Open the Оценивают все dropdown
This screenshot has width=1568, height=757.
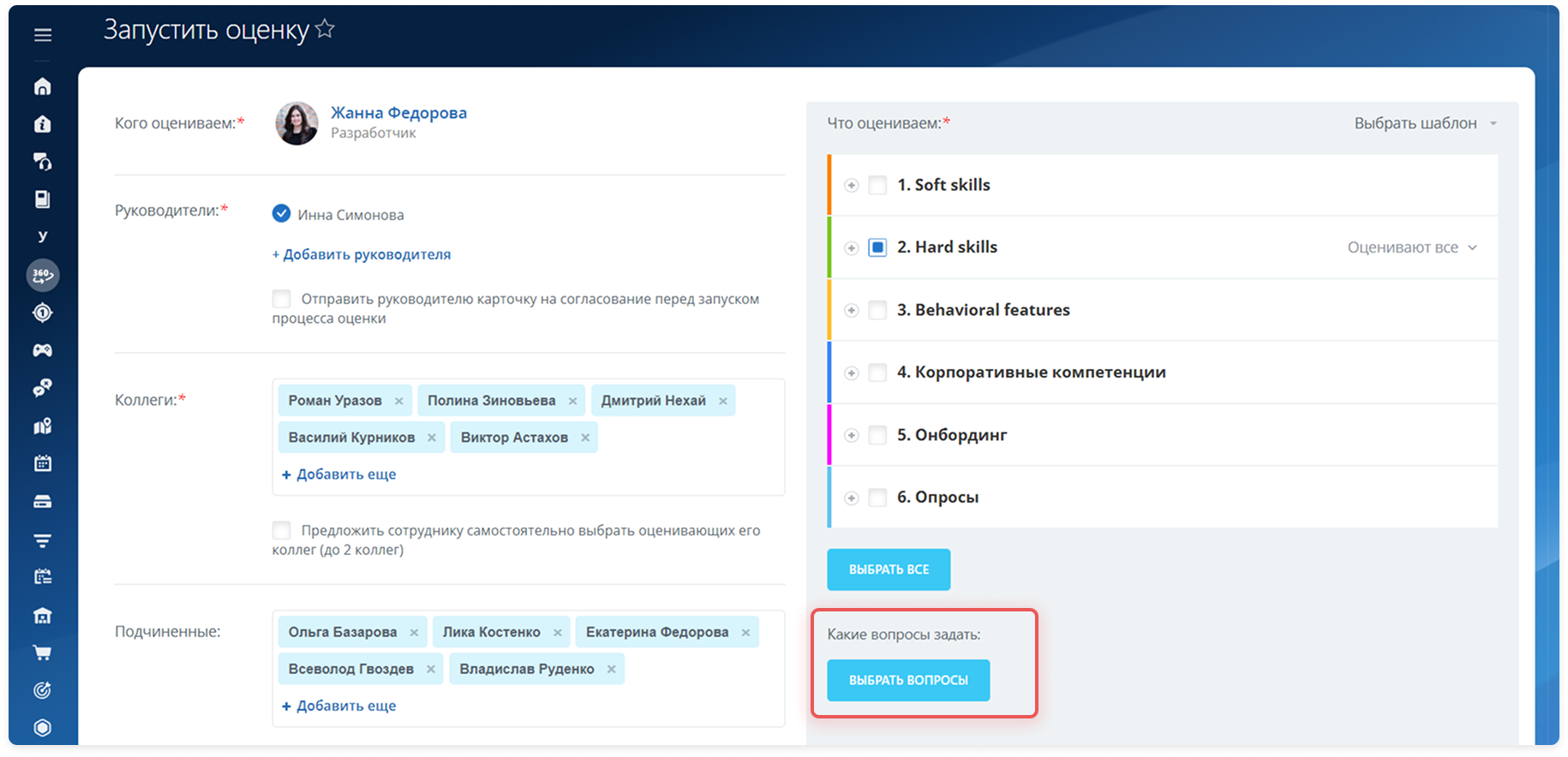[x=1411, y=247]
